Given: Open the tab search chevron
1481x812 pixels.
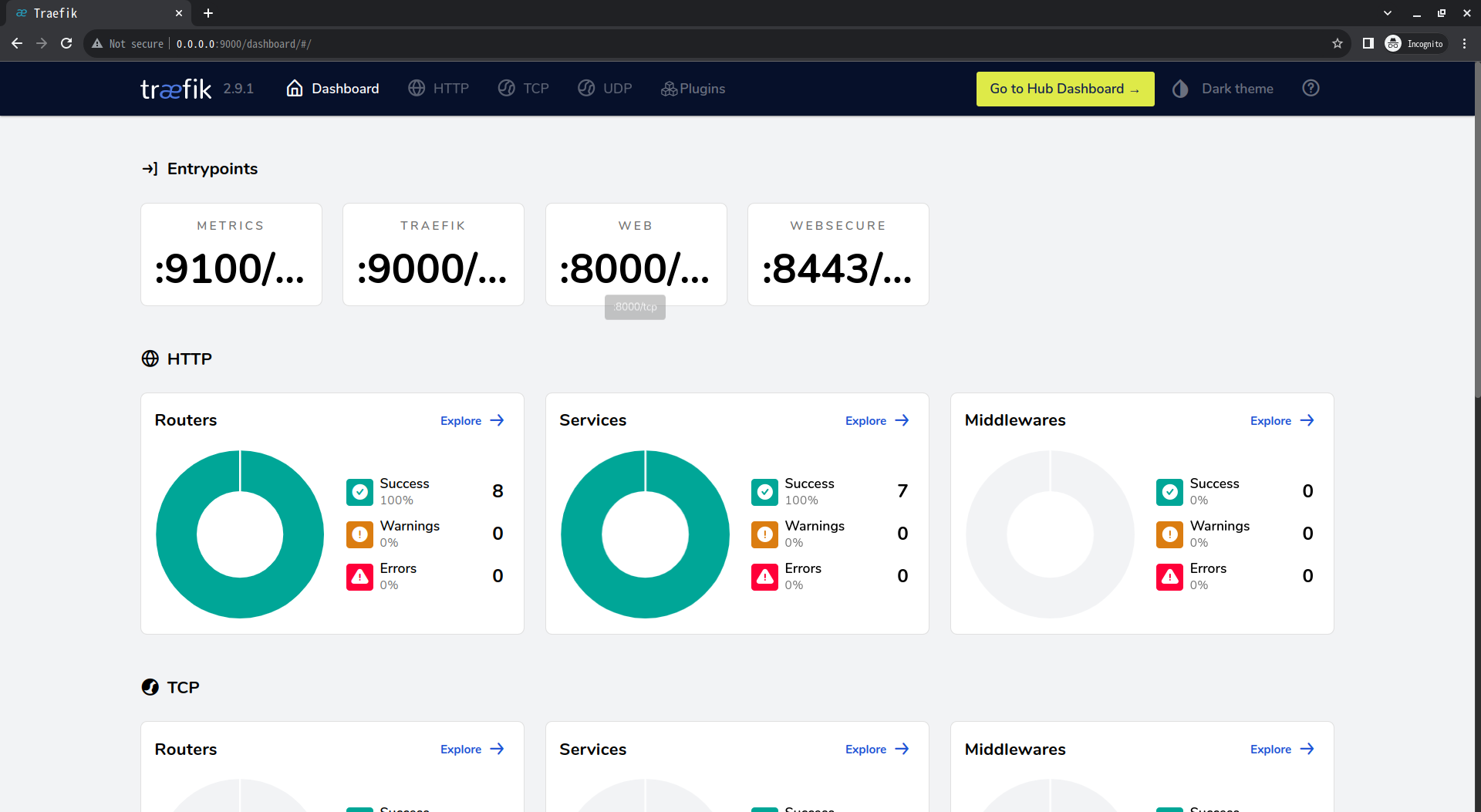Looking at the screenshot, I should click(x=1388, y=13).
